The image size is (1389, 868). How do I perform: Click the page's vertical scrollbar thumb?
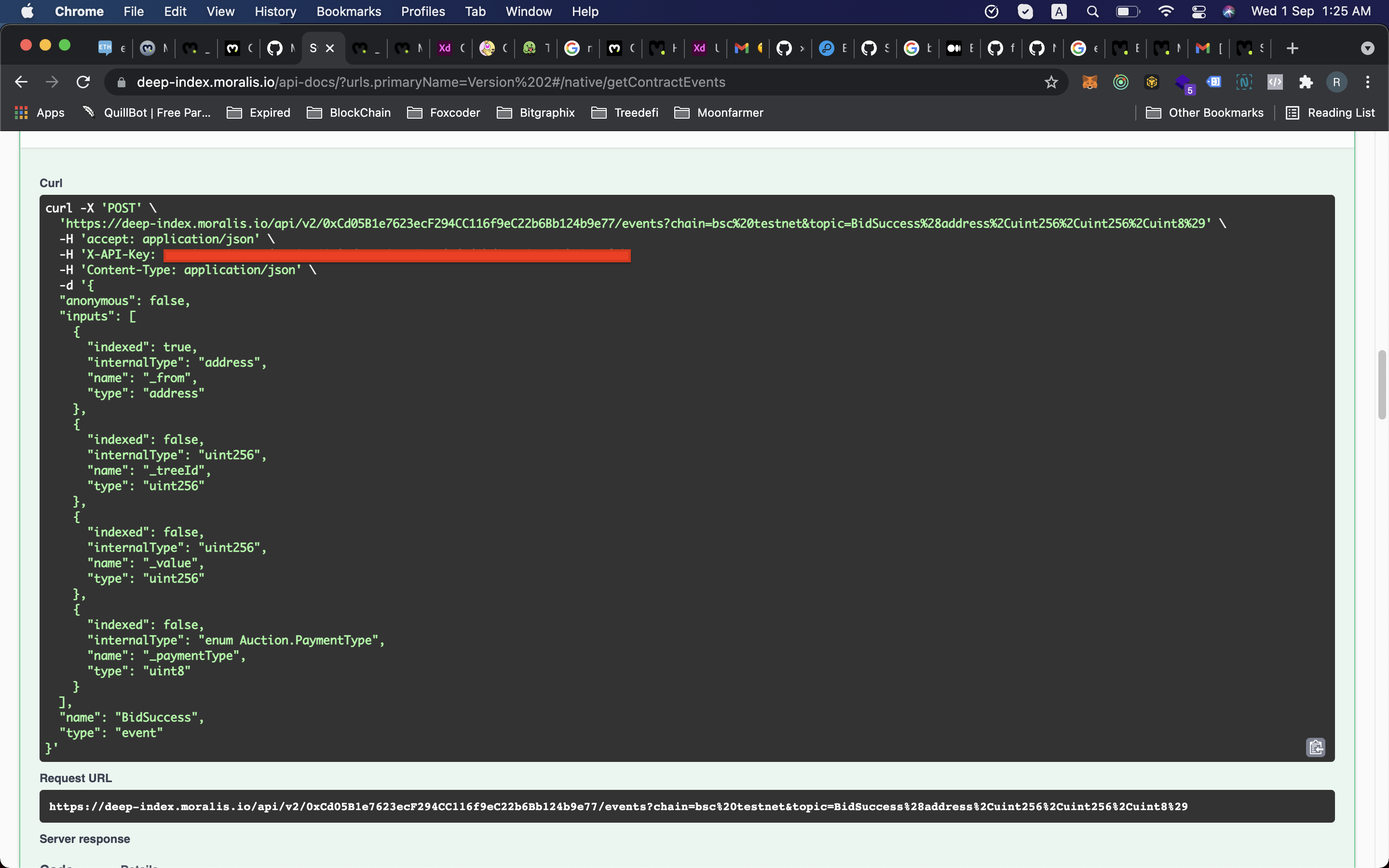point(1382,385)
